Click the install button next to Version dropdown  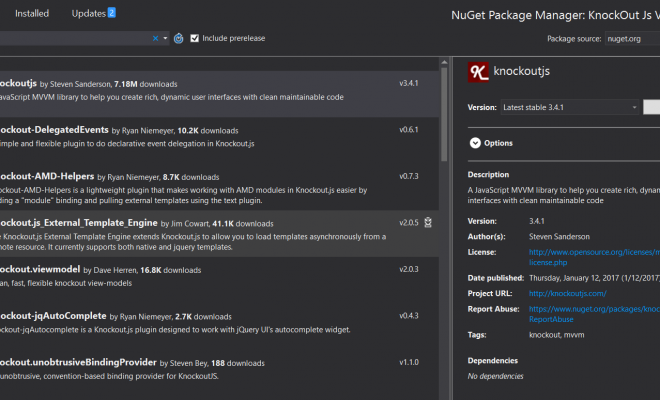coord(651,107)
